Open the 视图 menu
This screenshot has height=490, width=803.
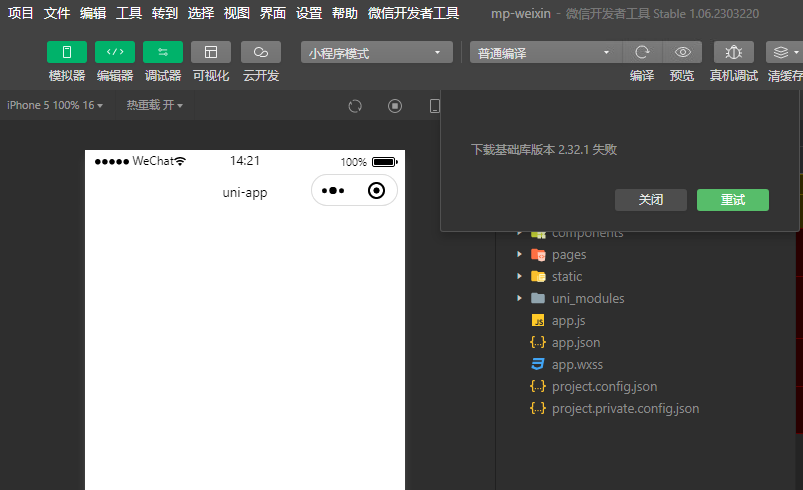tap(237, 13)
